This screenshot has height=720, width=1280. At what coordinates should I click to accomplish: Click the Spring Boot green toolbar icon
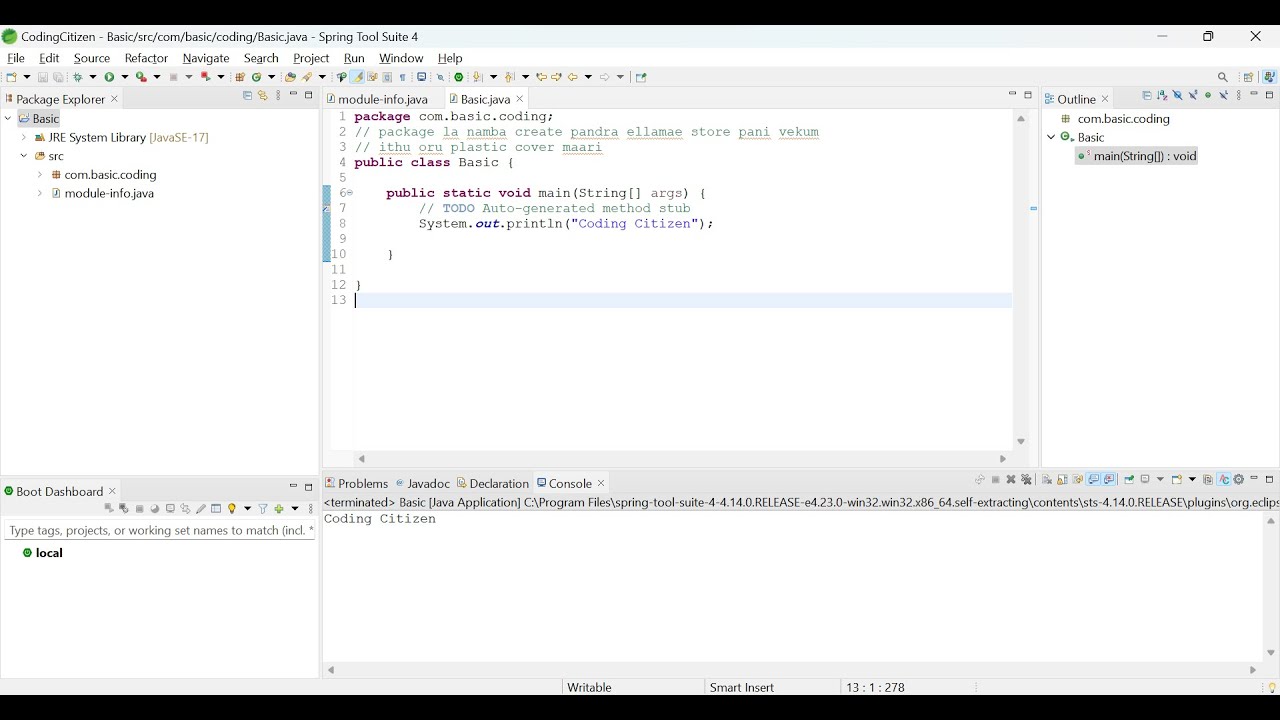(458, 77)
